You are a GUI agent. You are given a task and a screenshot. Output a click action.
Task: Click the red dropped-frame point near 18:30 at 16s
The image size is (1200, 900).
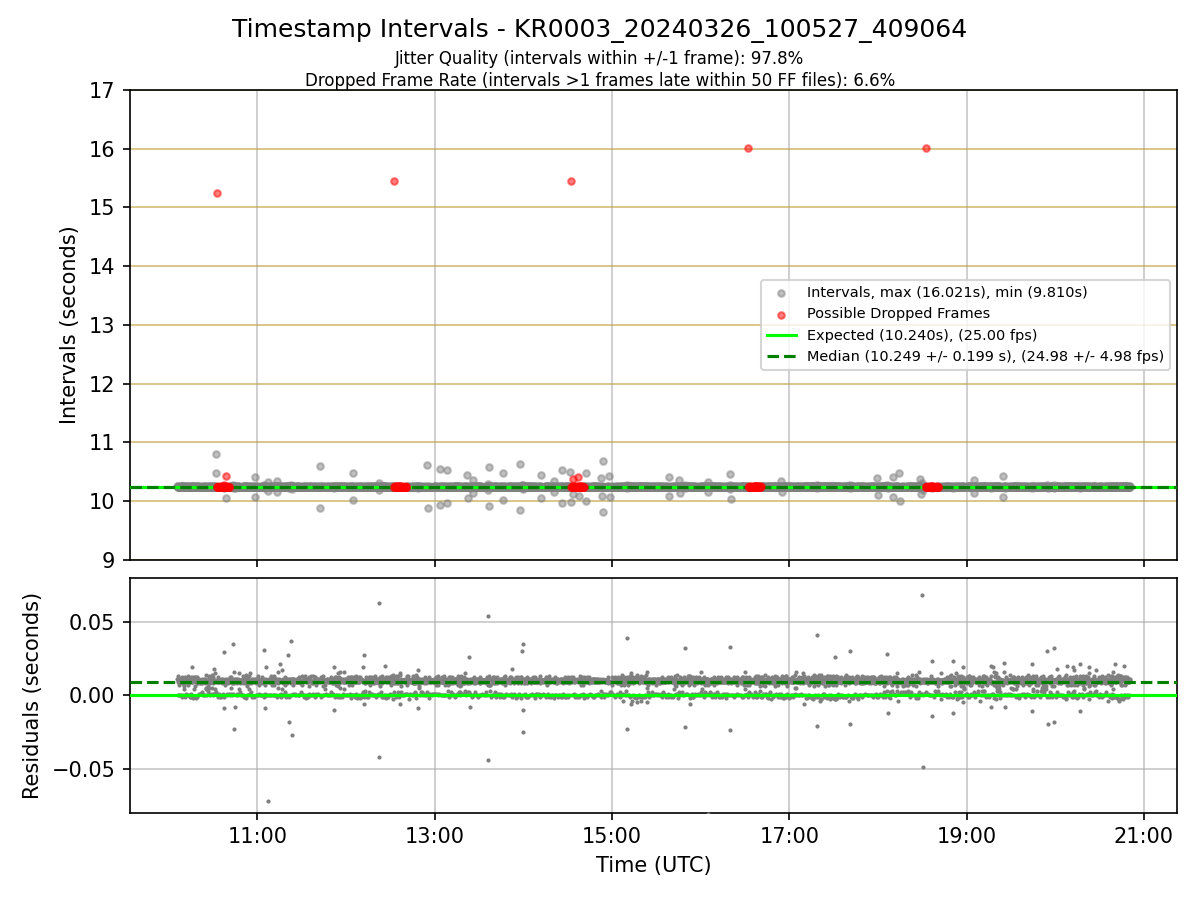926,148
